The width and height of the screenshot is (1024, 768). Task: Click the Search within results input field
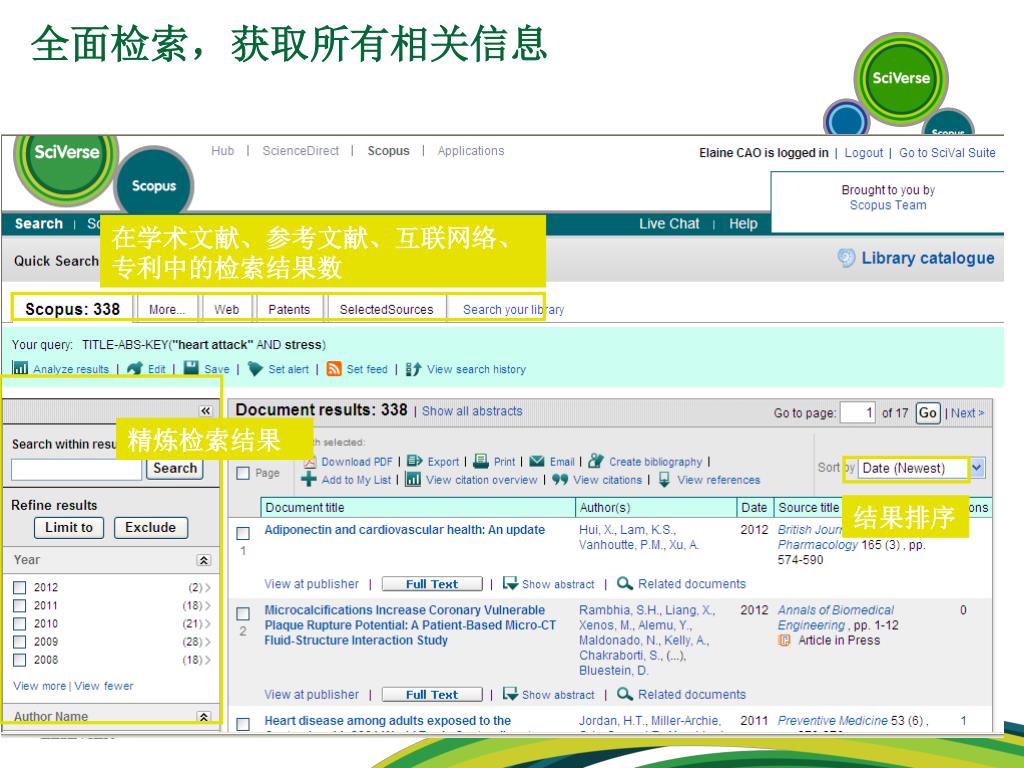tap(76, 469)
